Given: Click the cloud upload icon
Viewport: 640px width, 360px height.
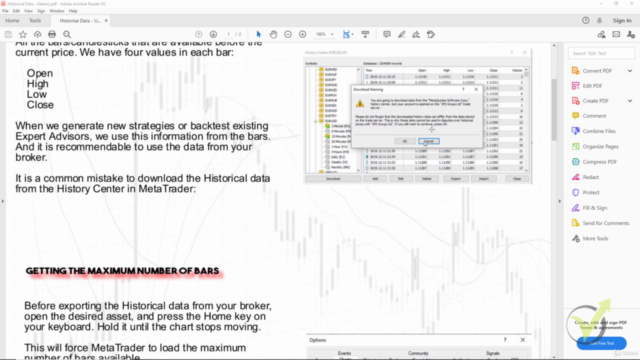Looking at the screenshot, I should pyautogui.click(x=38, y=34).
